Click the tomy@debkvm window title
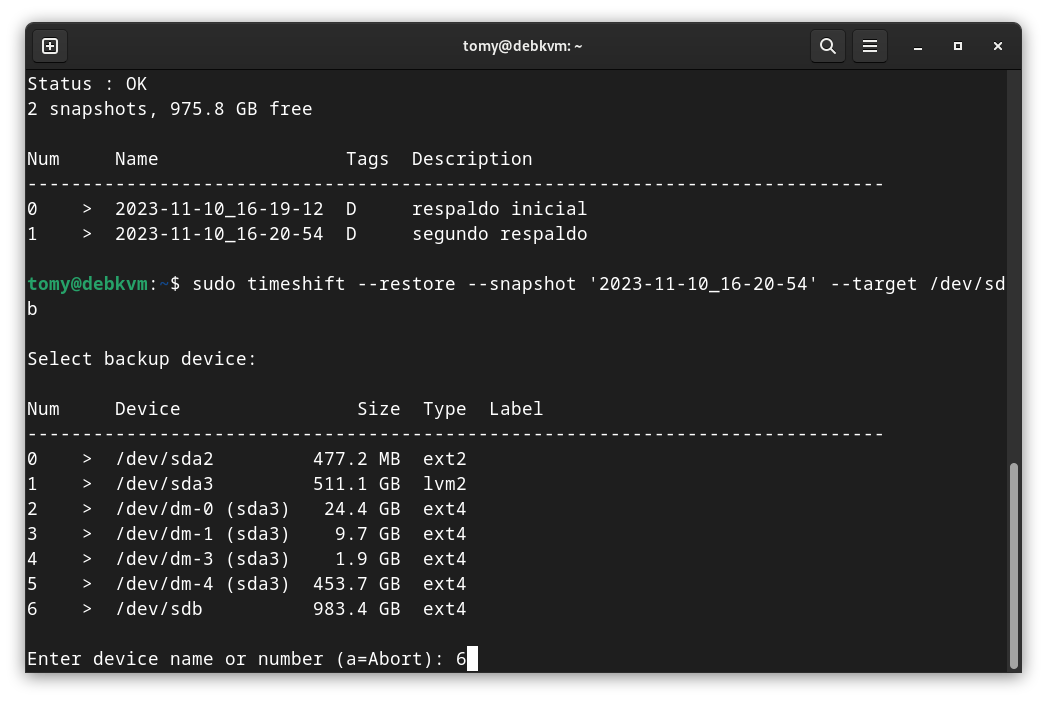The height and width of the screenshot is (701, 1047). [x=522, y=46]
